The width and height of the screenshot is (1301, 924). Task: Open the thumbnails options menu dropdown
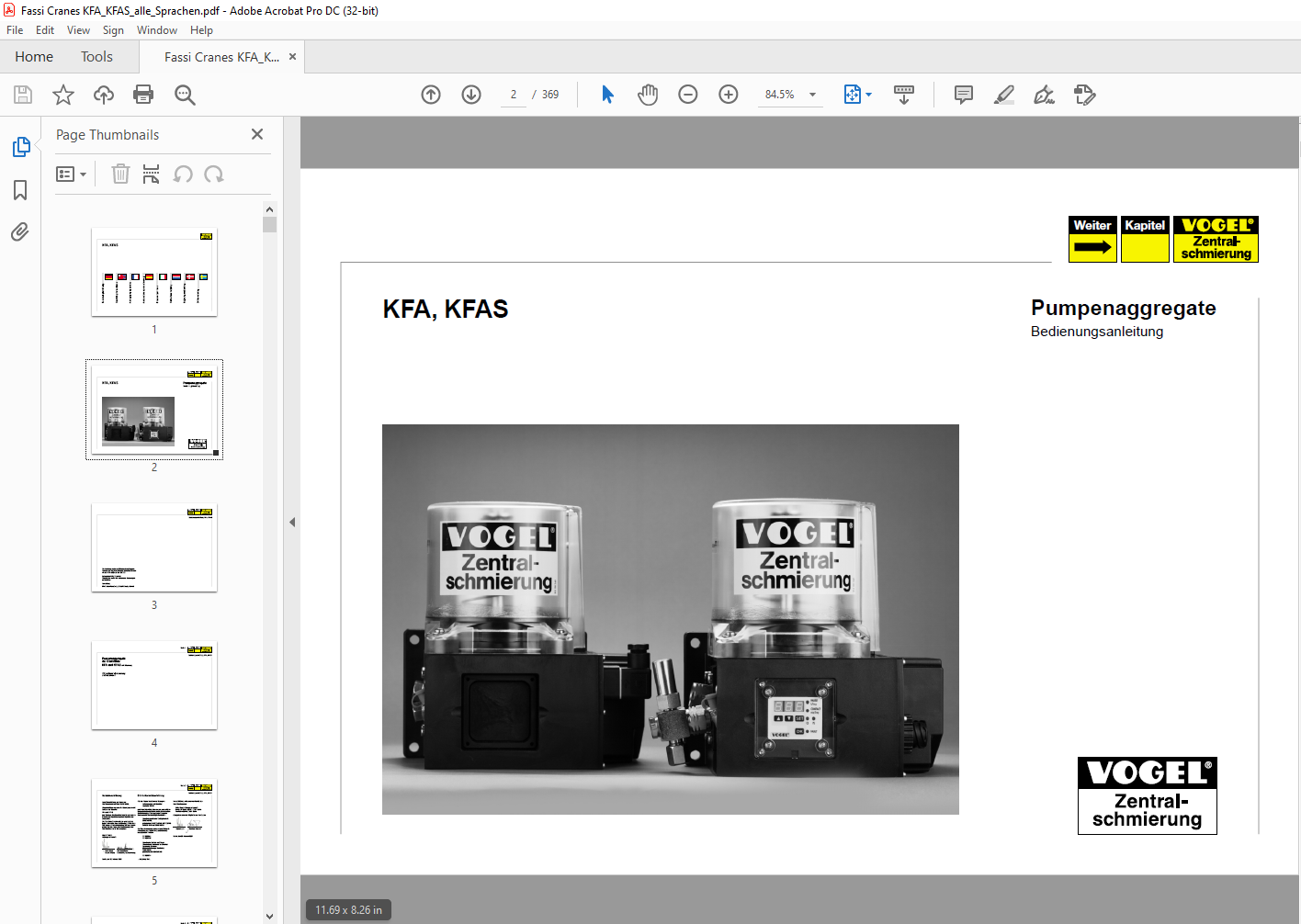click(x=71, y=175)
